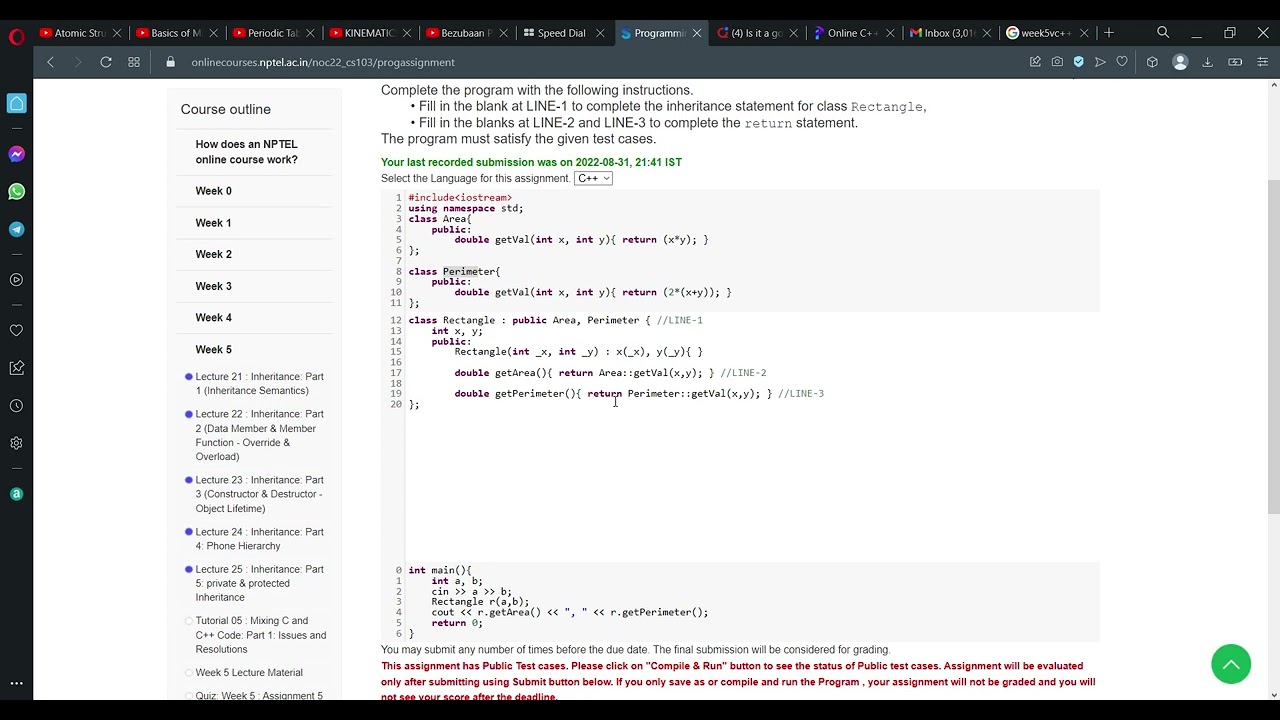Screen dimensions: 1280x720
Task: Click the green extension icon in sidebar
Action: point(17,494)
